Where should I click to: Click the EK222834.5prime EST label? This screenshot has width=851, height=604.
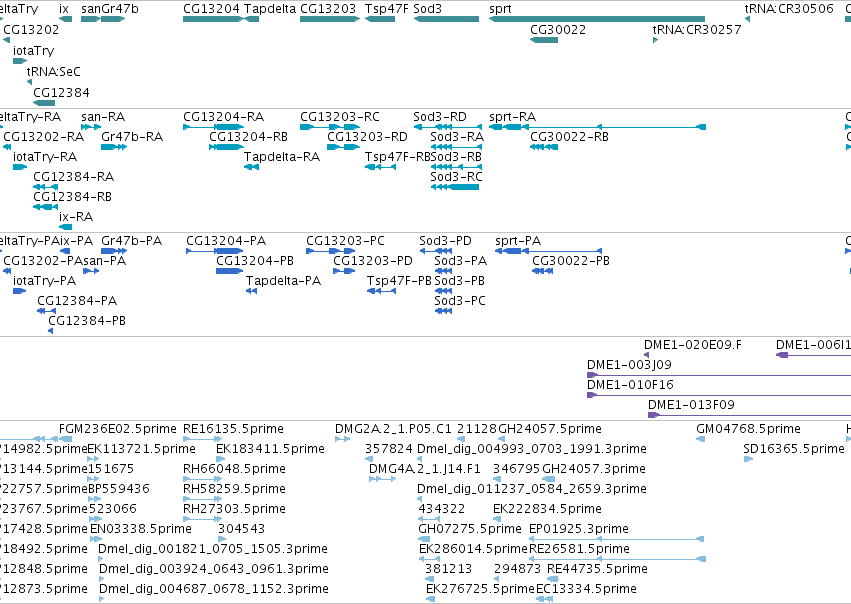(x=547, y=509)
